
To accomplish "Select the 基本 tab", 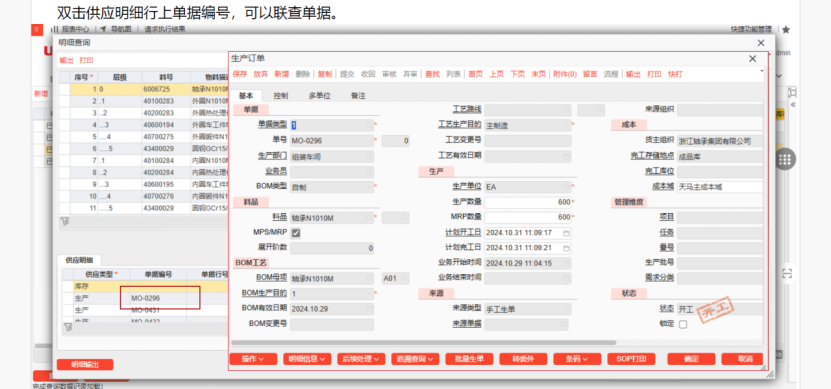I will coord(246,96).
